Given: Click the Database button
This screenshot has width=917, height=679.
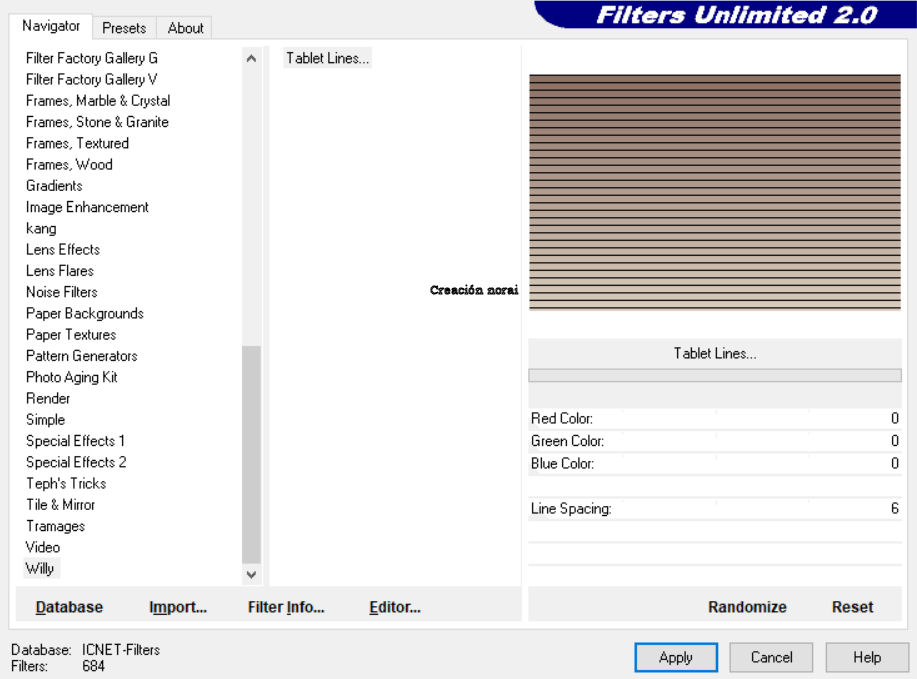Looking at the screenshot, I should pos(69,607).
